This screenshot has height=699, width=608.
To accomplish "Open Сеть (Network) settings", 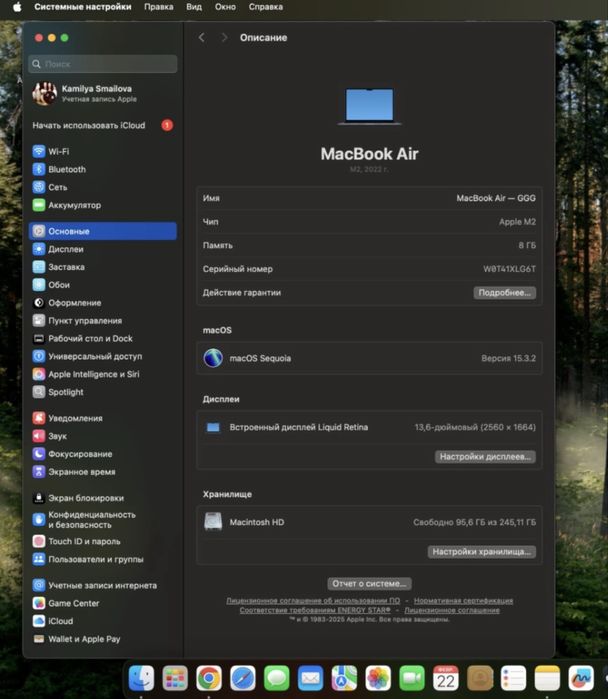I will (x=103, y=187).
